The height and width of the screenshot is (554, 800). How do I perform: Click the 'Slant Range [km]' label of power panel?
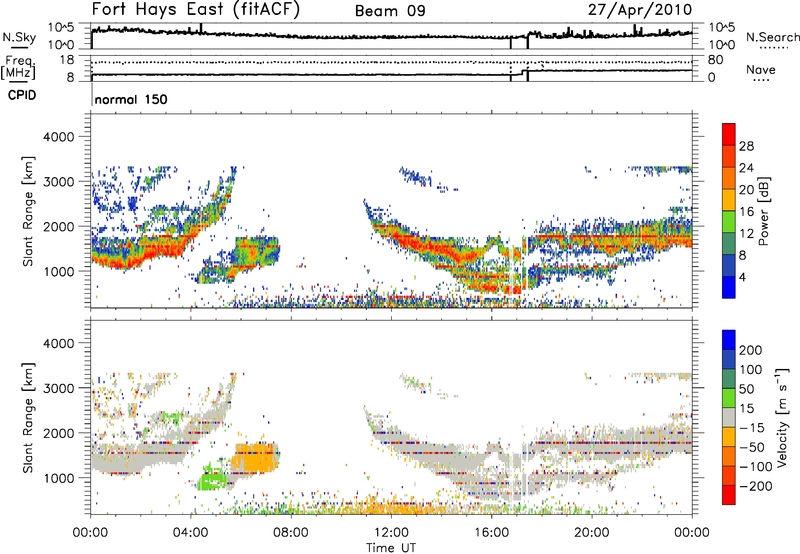[x=28, y=211]
